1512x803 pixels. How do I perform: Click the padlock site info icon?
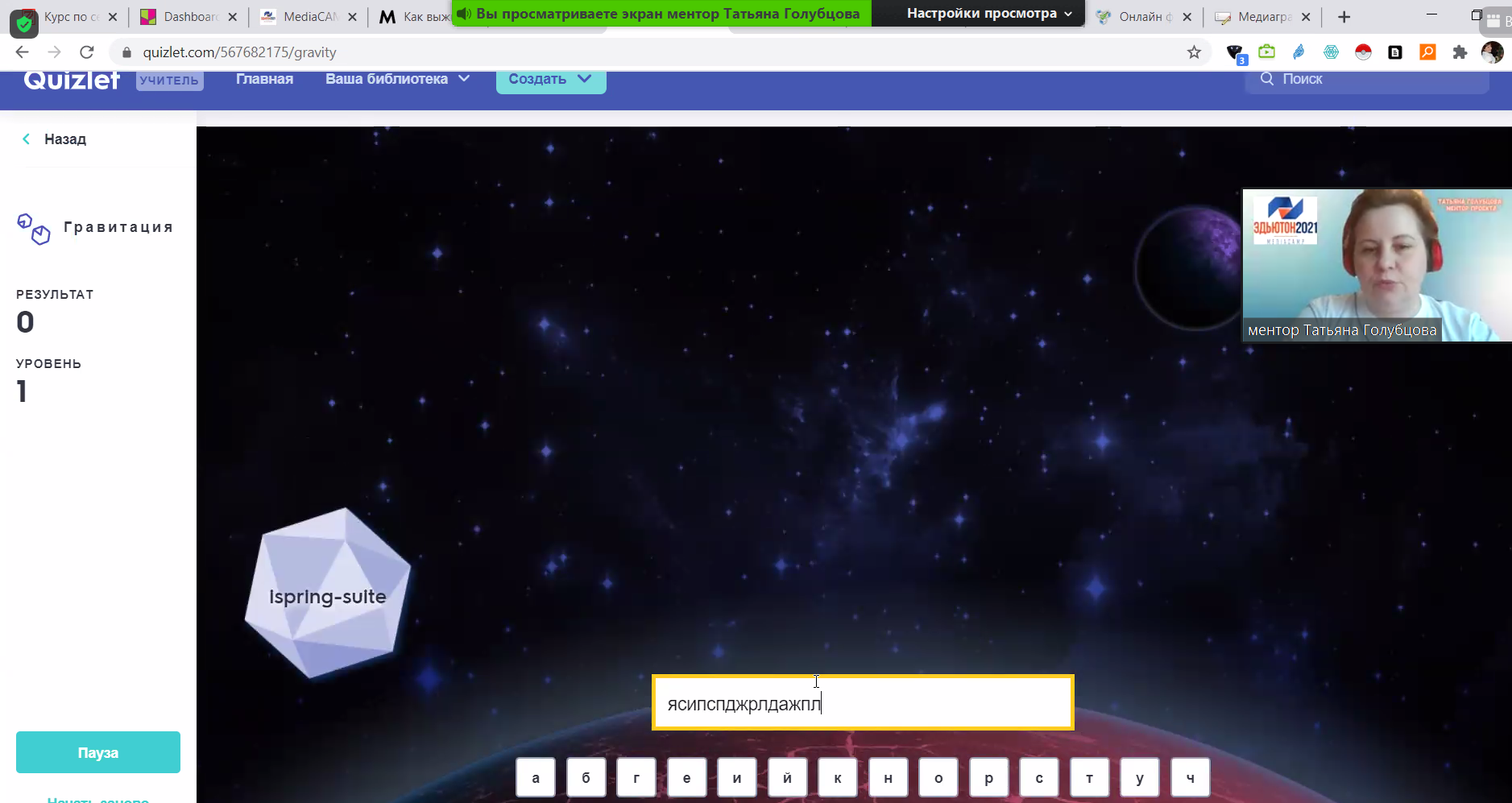pyautogui.click(x=126, y=52)
